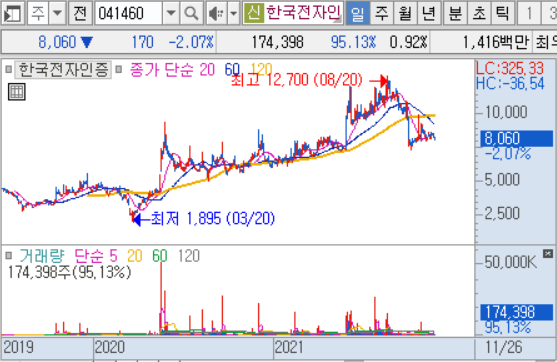Switch to tick 틱 chart period
The image size is (557, 362).
[503, 13]
